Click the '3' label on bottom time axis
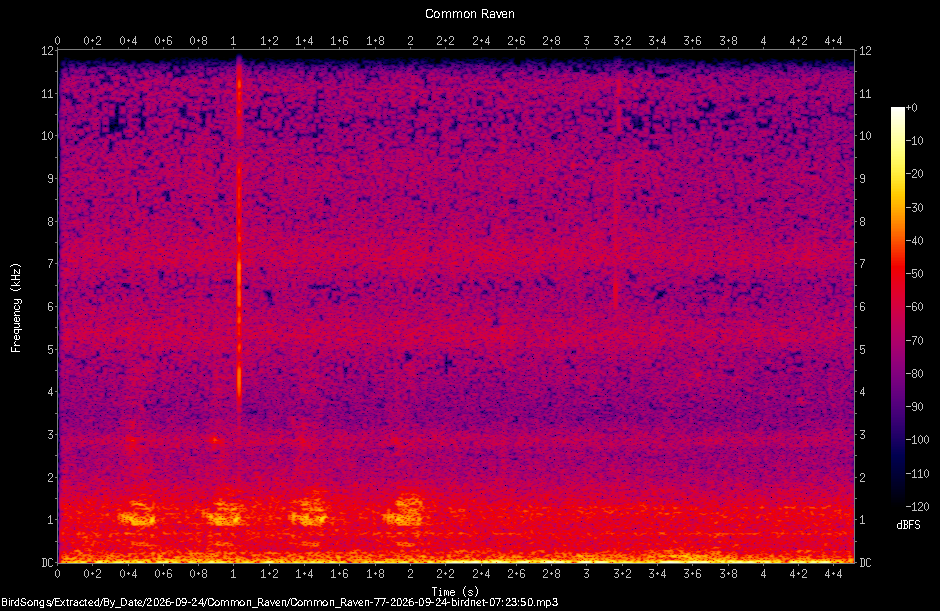The image size is (940, 611). 586,574
